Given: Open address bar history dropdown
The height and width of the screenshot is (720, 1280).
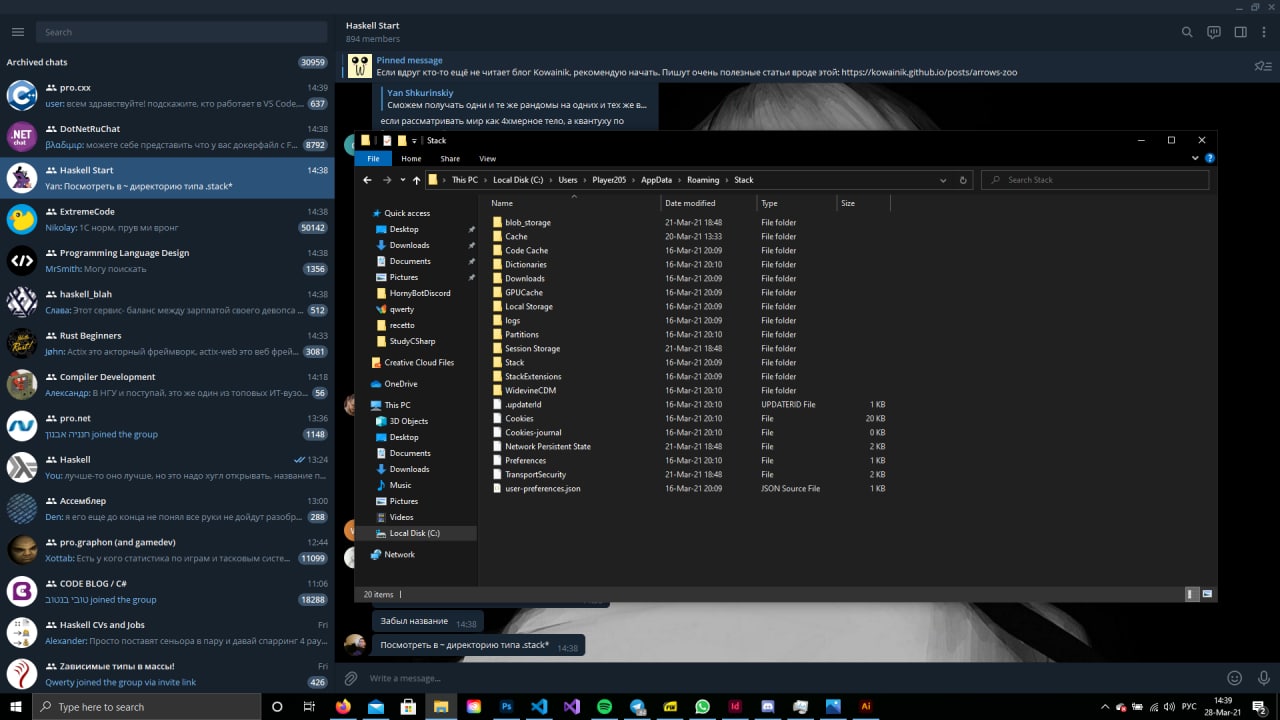Looking at the screenshot, I should pos(943,180).
